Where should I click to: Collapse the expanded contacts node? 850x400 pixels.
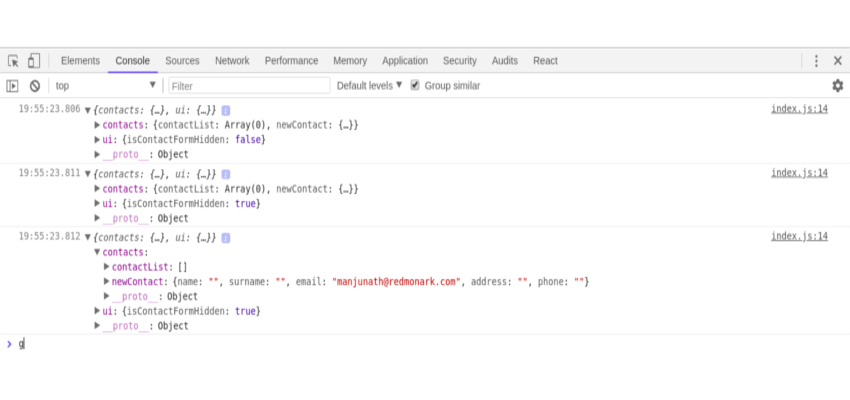98,253
